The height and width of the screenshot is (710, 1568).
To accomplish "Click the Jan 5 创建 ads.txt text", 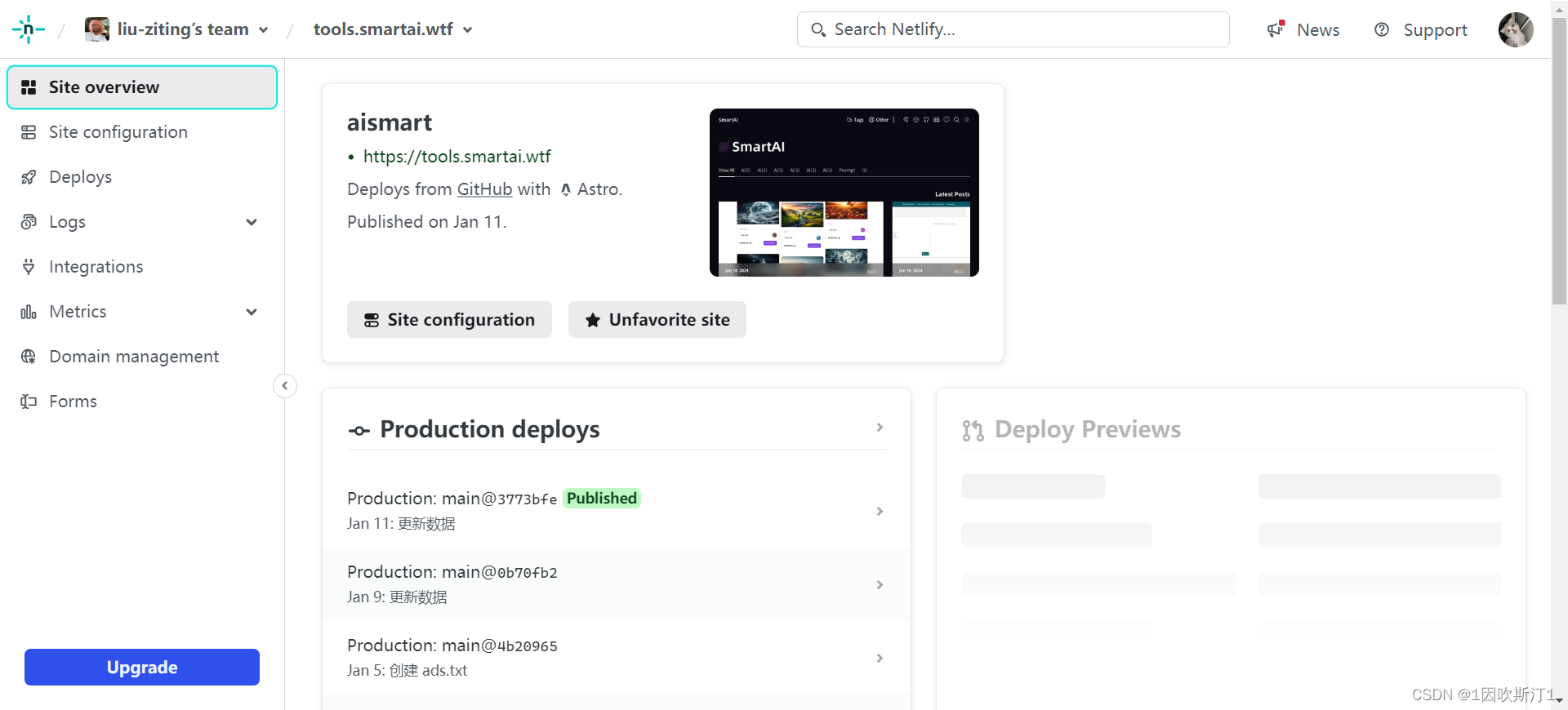I will 408,671.
